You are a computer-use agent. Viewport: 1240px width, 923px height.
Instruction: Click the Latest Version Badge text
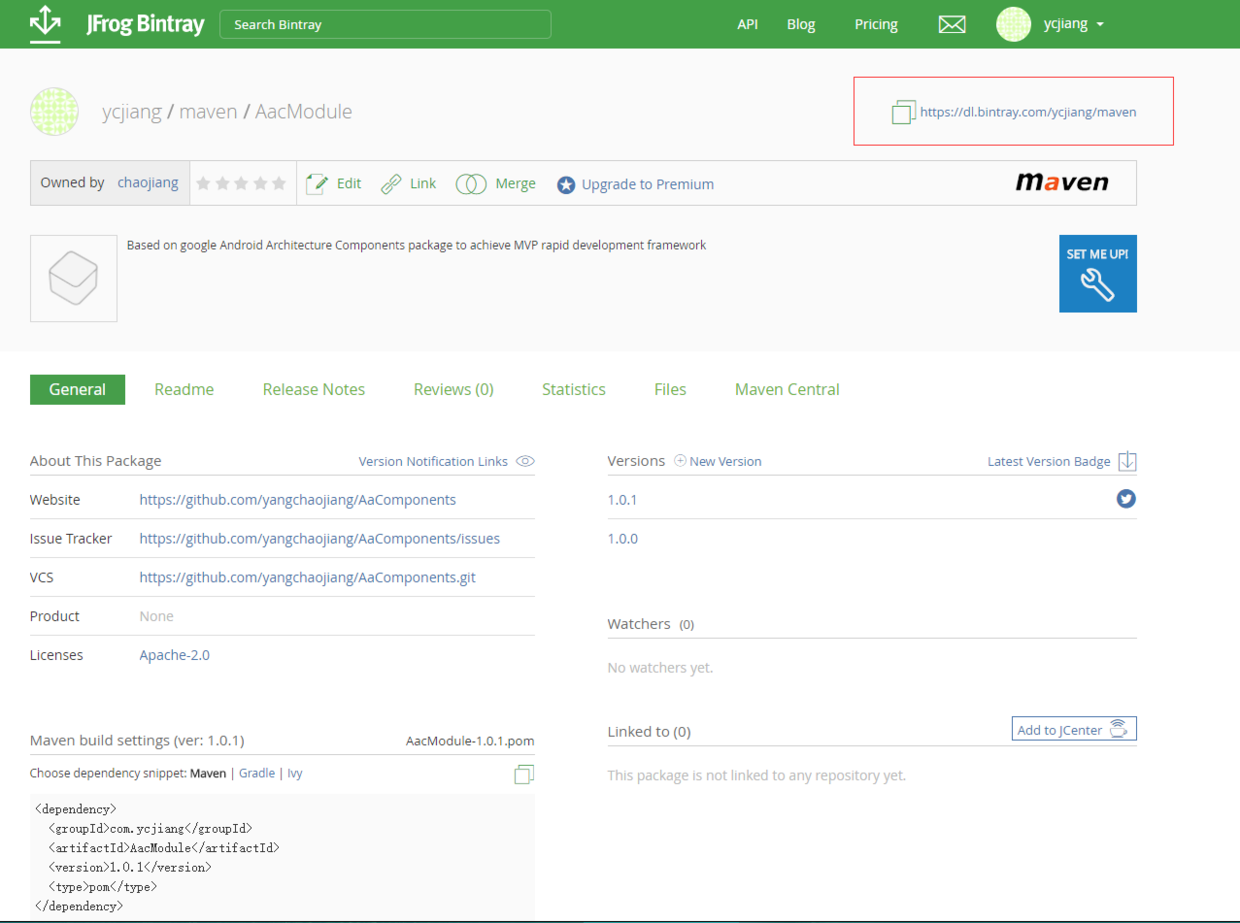point(1049,461)
